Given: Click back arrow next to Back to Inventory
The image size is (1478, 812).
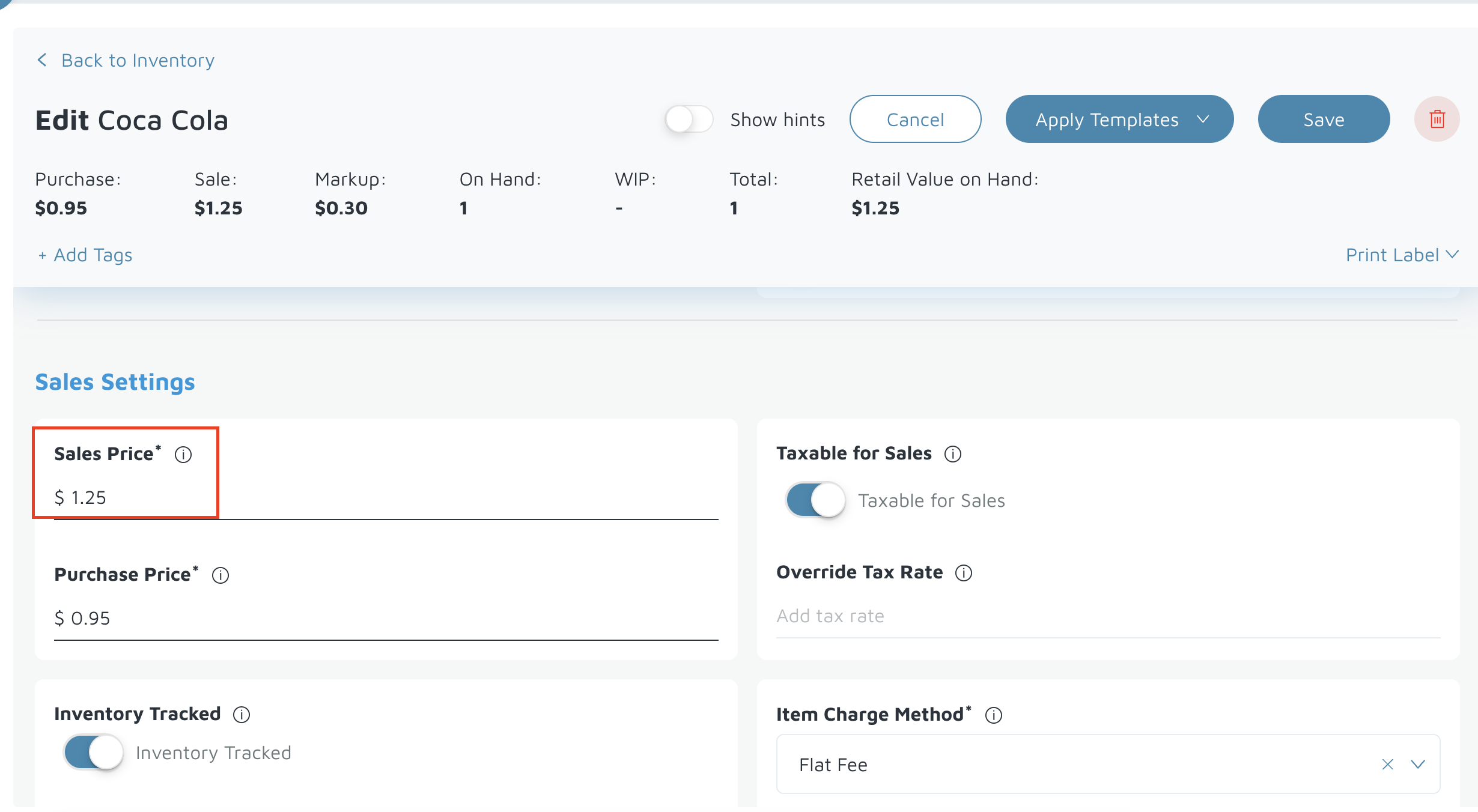Looking at the screenshot, I should coord(42,60).
